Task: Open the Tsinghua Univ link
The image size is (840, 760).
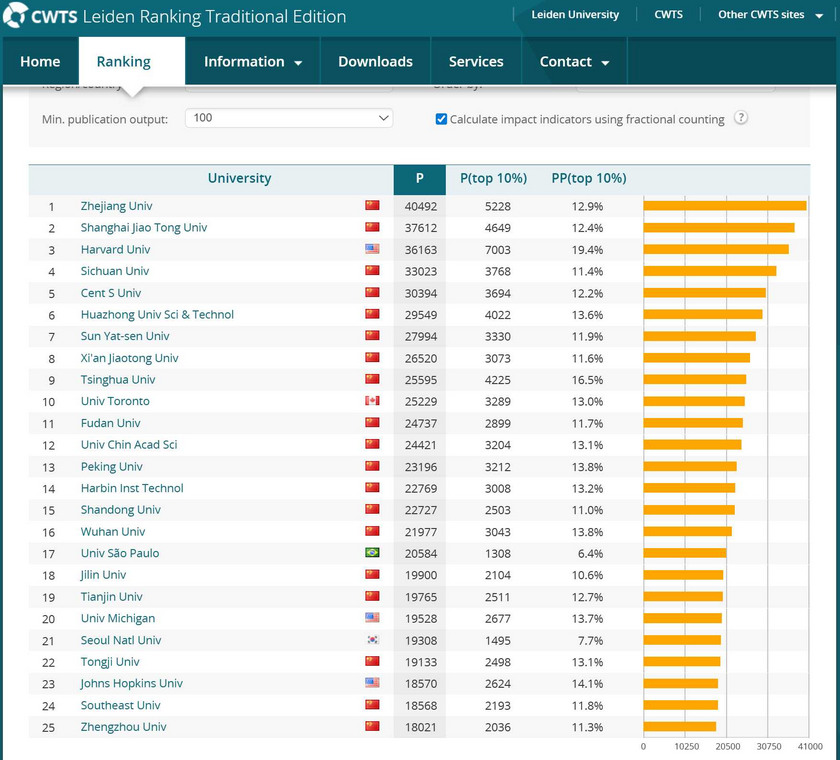Action: [118, 380]
